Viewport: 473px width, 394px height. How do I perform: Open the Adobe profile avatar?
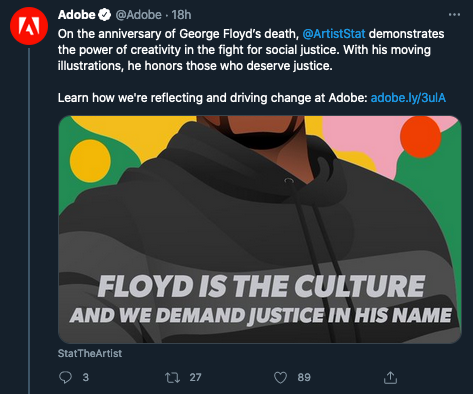29,26
